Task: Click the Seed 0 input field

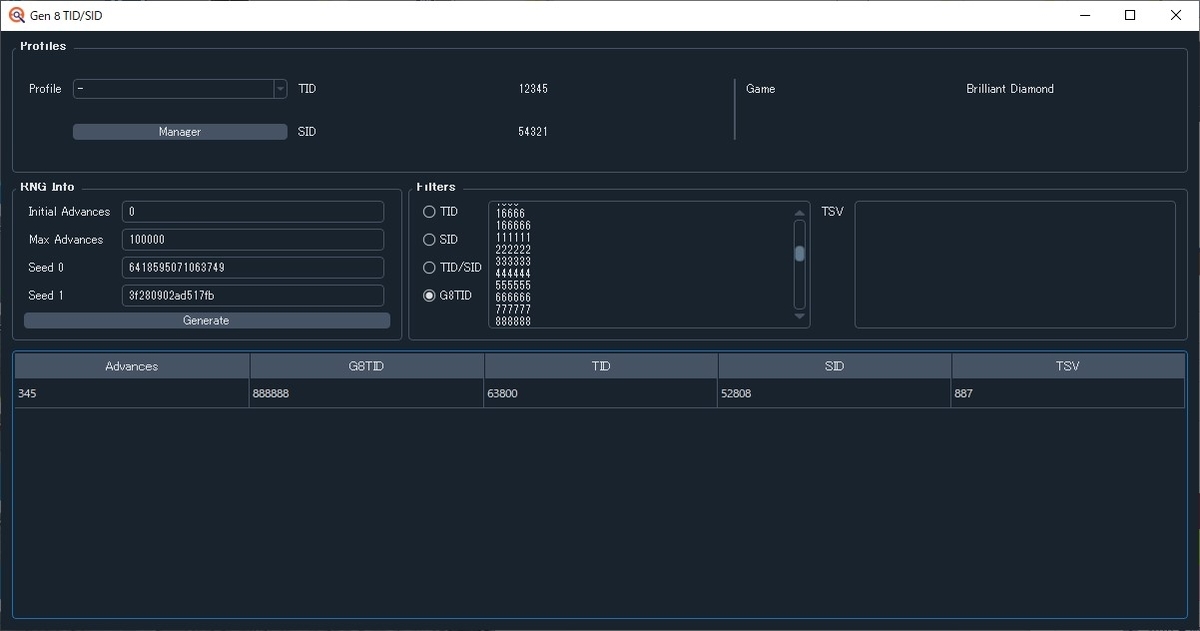Action: tap(252, 267)
